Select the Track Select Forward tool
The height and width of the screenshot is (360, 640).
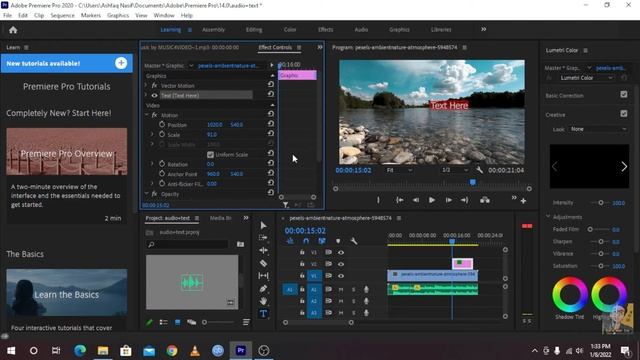coord(263,238)
